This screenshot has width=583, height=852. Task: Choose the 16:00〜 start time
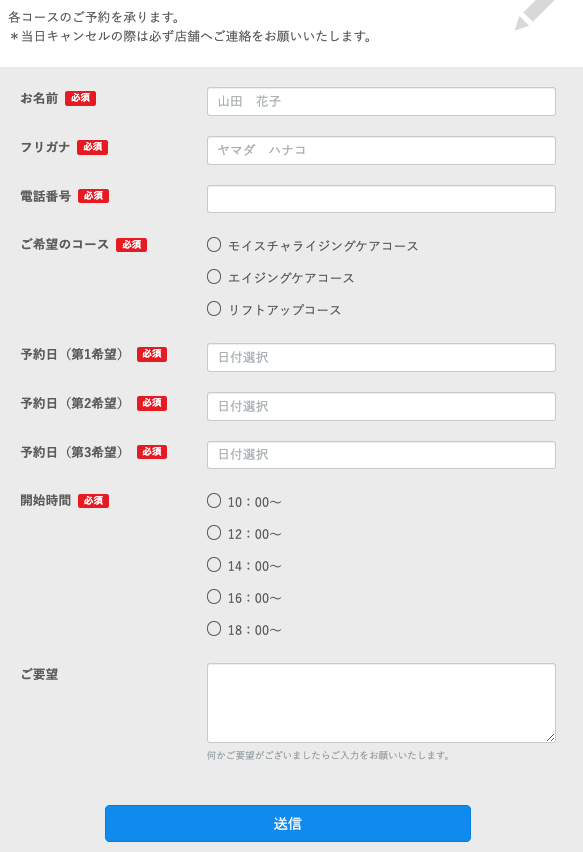214,597
